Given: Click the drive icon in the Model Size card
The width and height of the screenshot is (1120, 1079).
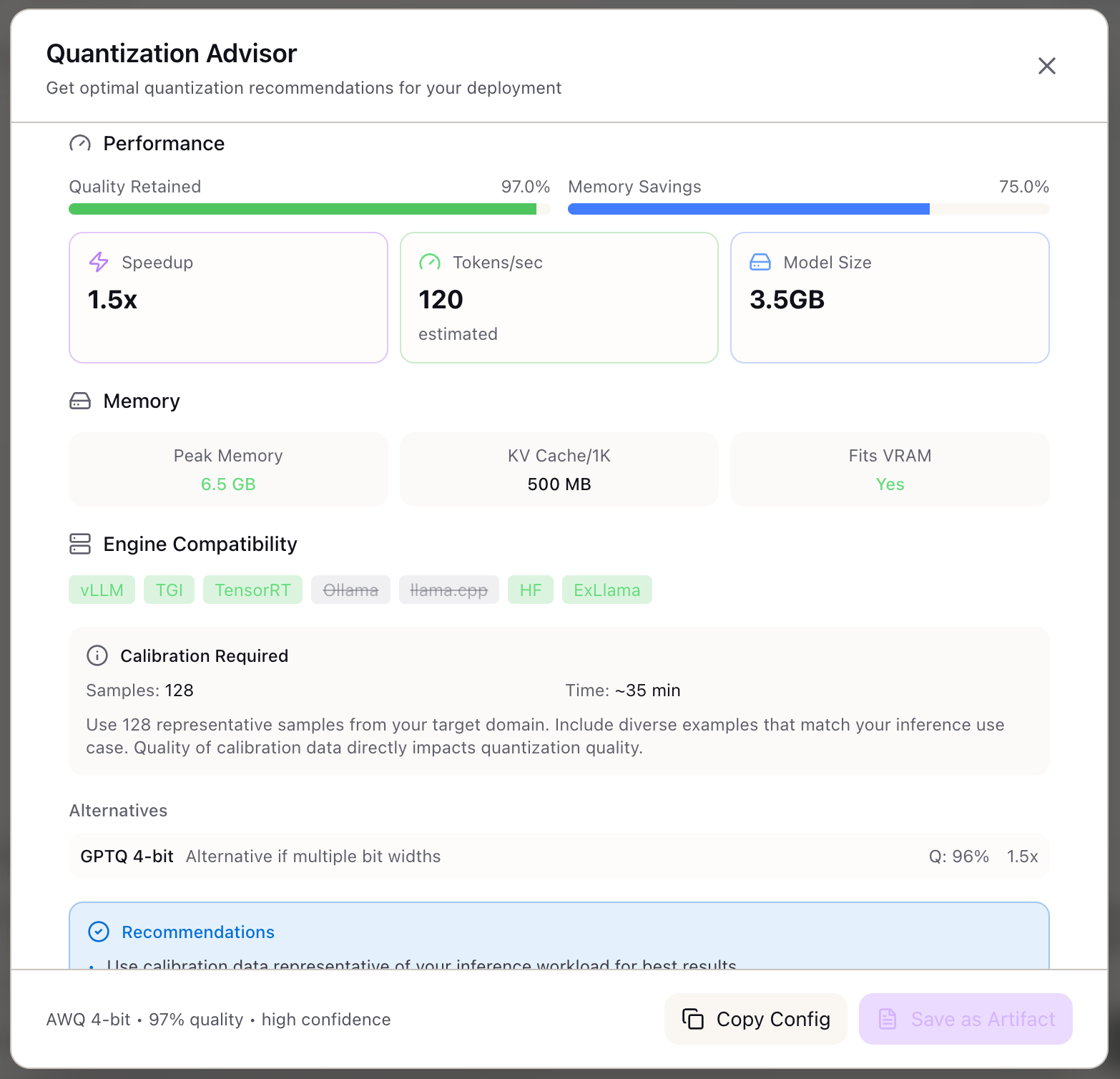Looking at the screenshot, I should (760, 262).
